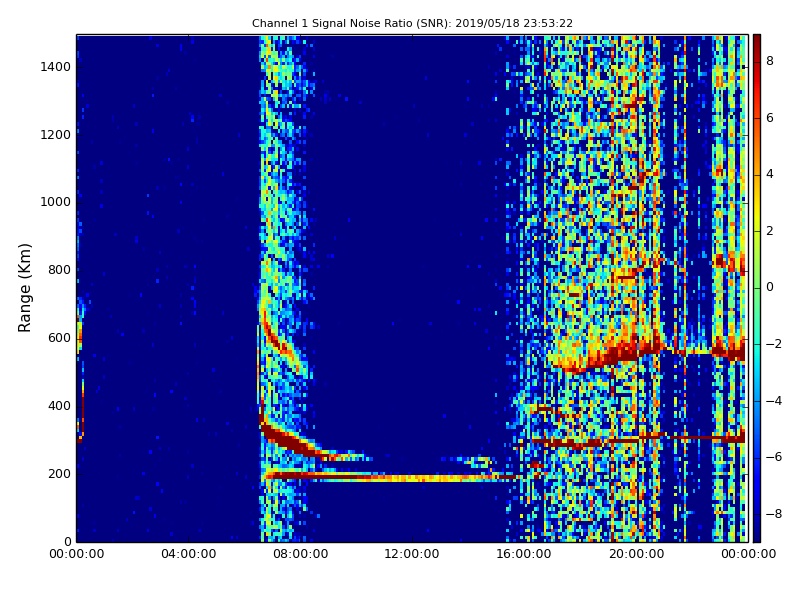Screen dimensions: 800x600
Task: Click the leftmost 00:00:00 time label
Action: click(77, 554)
